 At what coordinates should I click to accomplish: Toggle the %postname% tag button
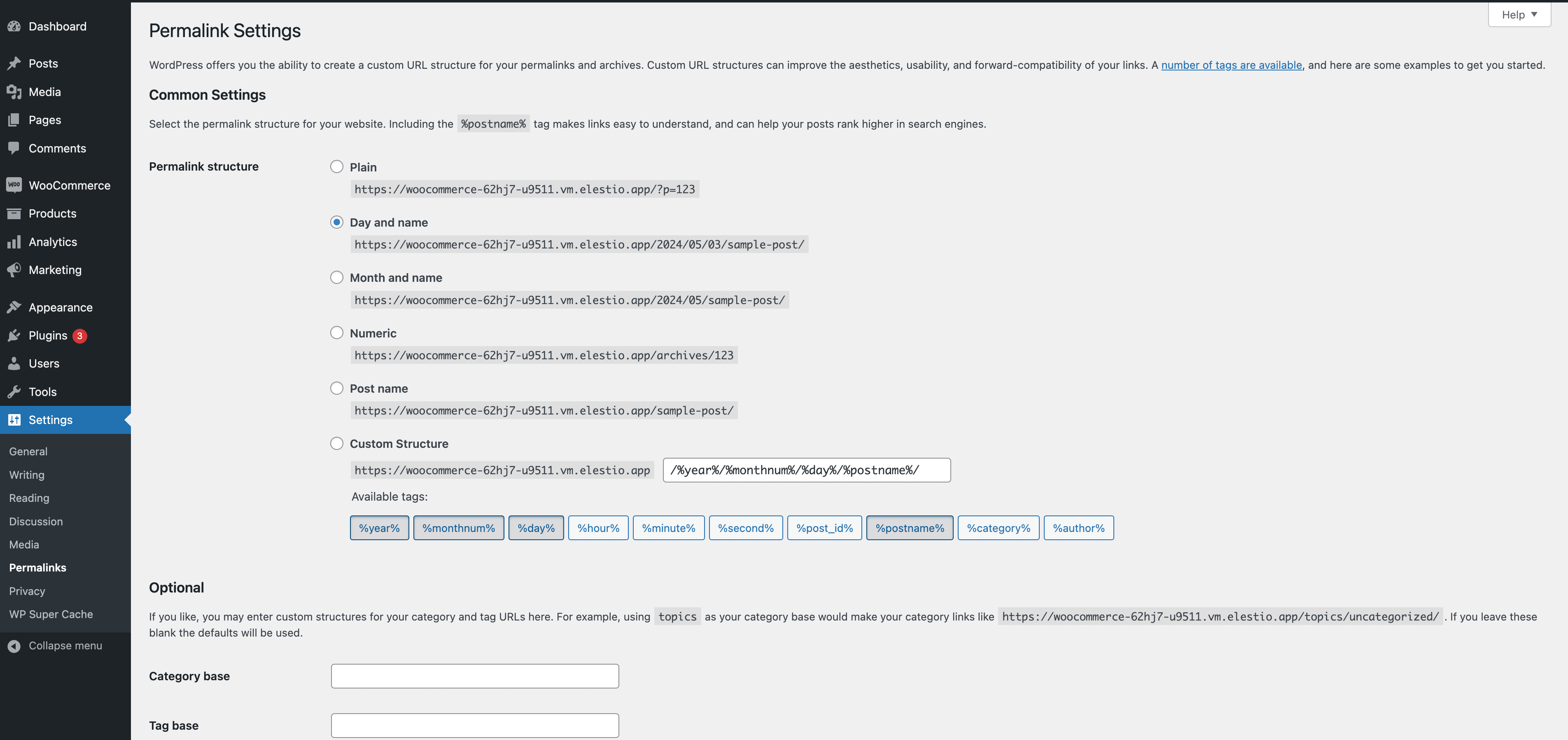[x=910, y=528]
